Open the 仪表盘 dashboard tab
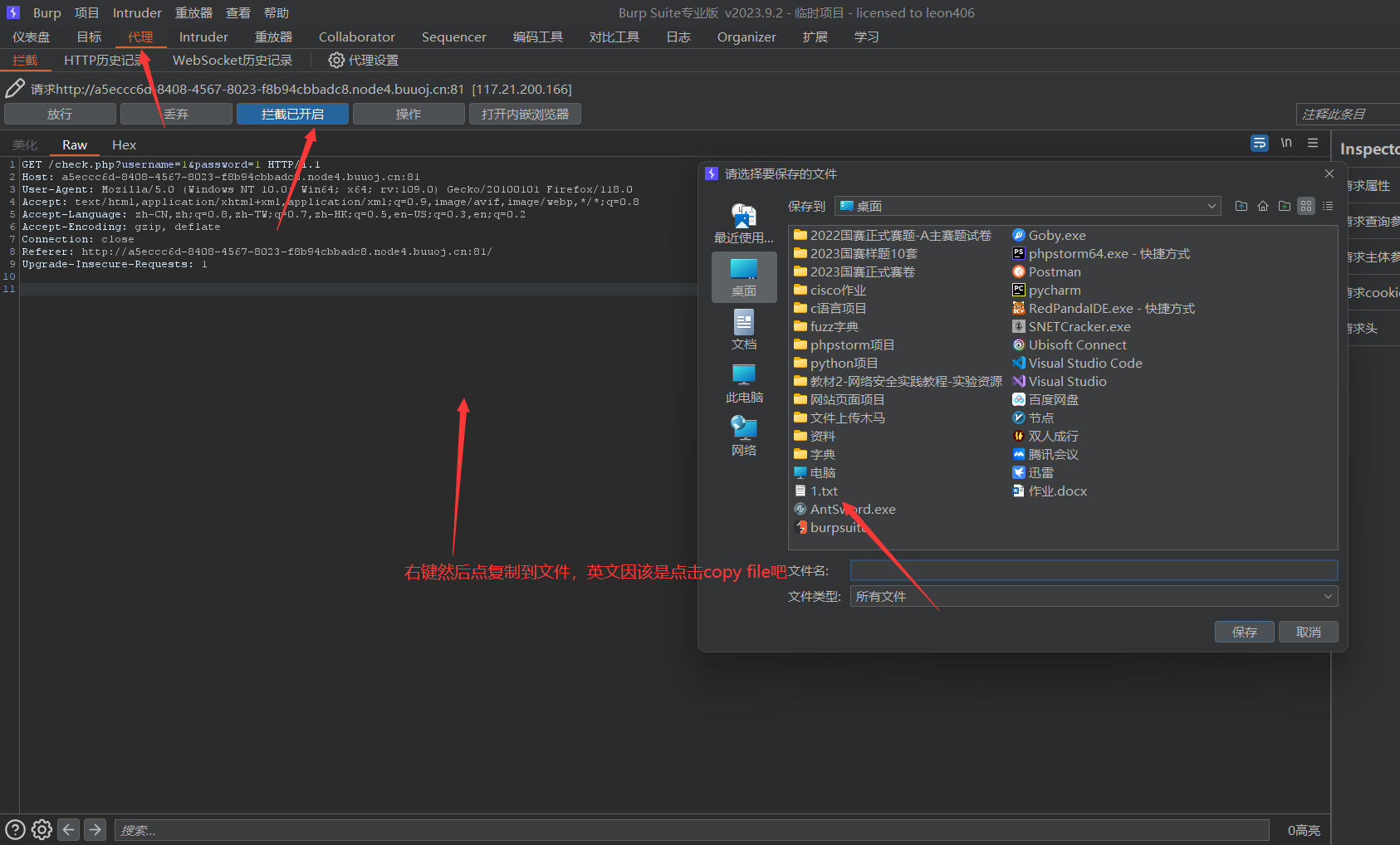 (32, 37)
